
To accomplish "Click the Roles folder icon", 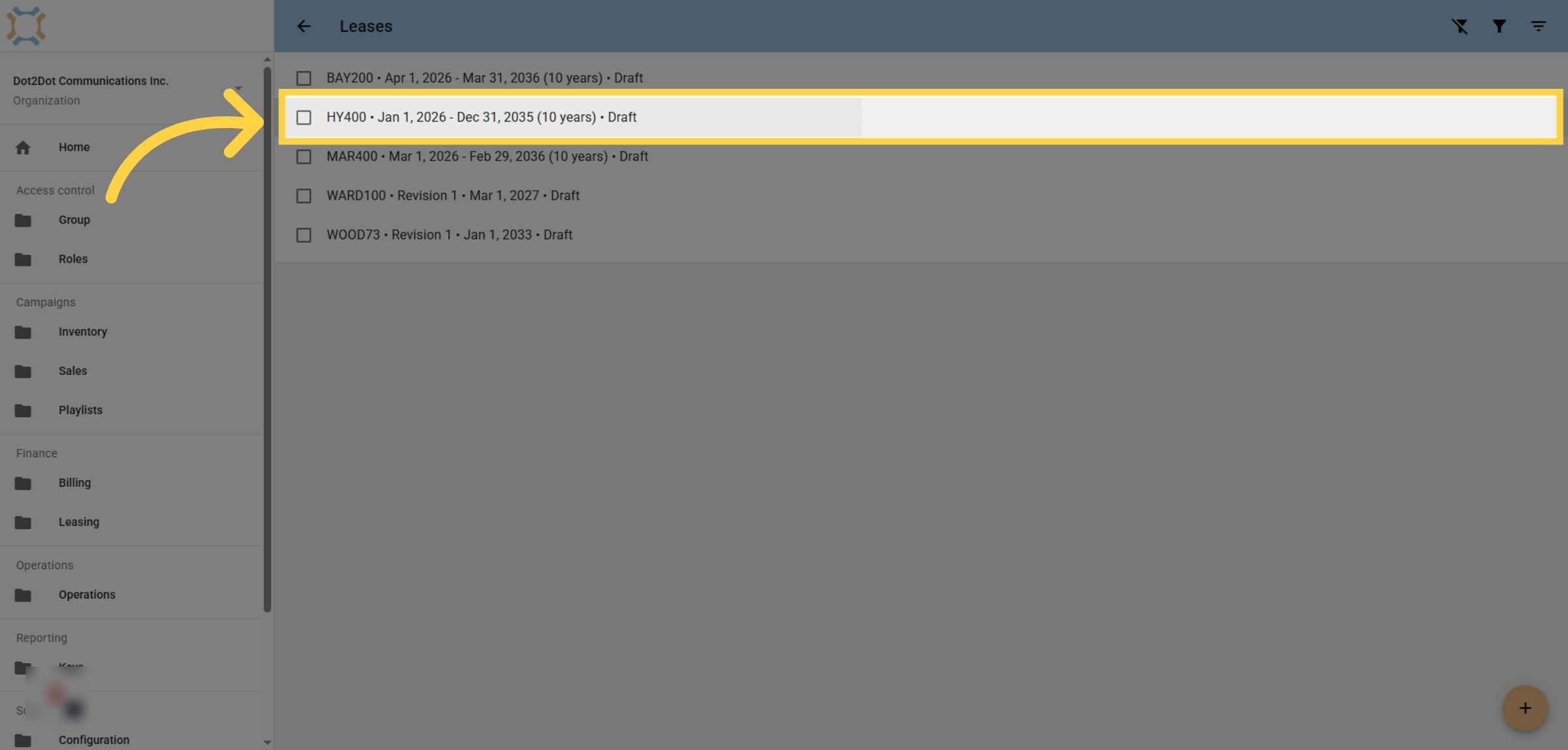I will coord(23,259).
